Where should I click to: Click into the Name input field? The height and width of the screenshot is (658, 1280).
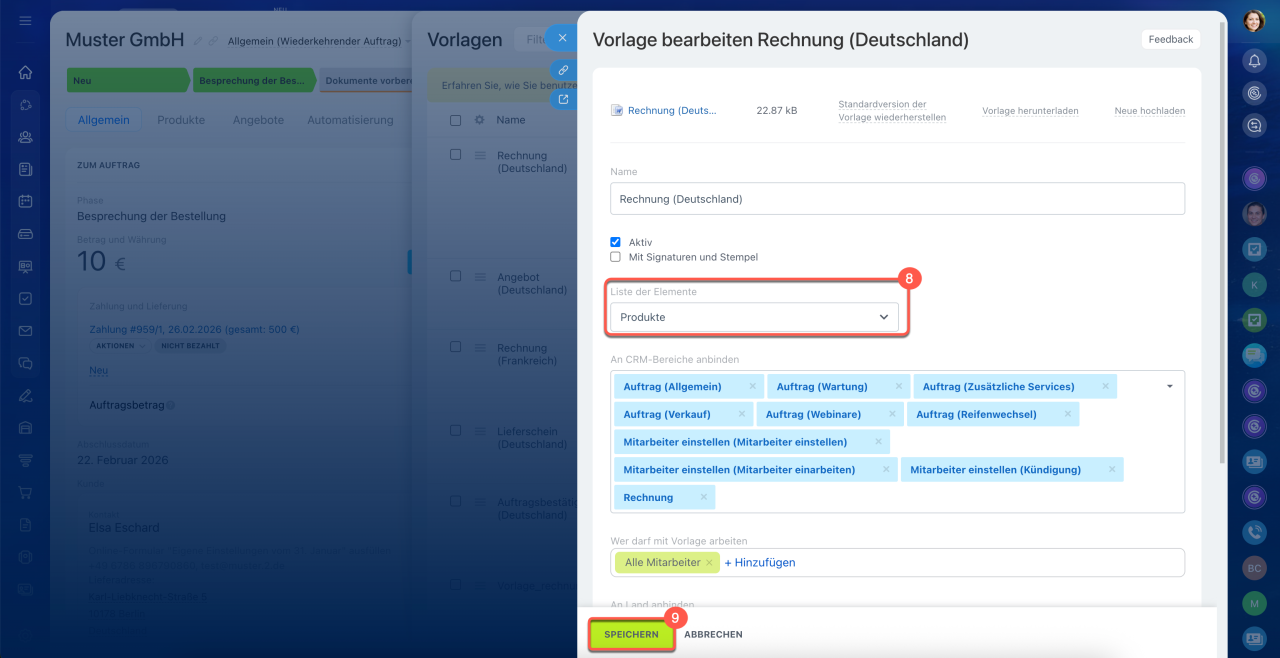click(x=896, y=199)
